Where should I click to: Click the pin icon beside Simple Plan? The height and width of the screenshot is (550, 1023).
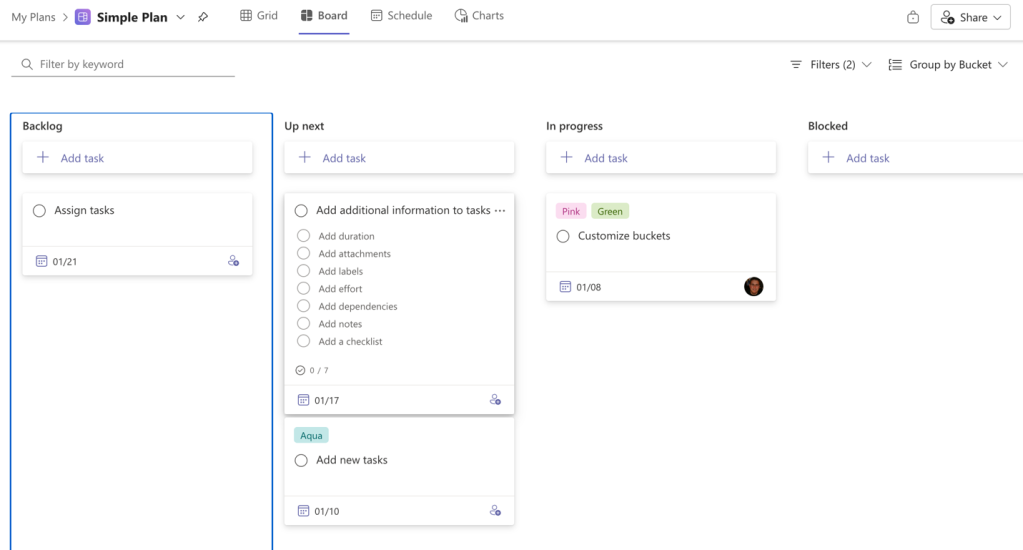click(x=203, y=17)
